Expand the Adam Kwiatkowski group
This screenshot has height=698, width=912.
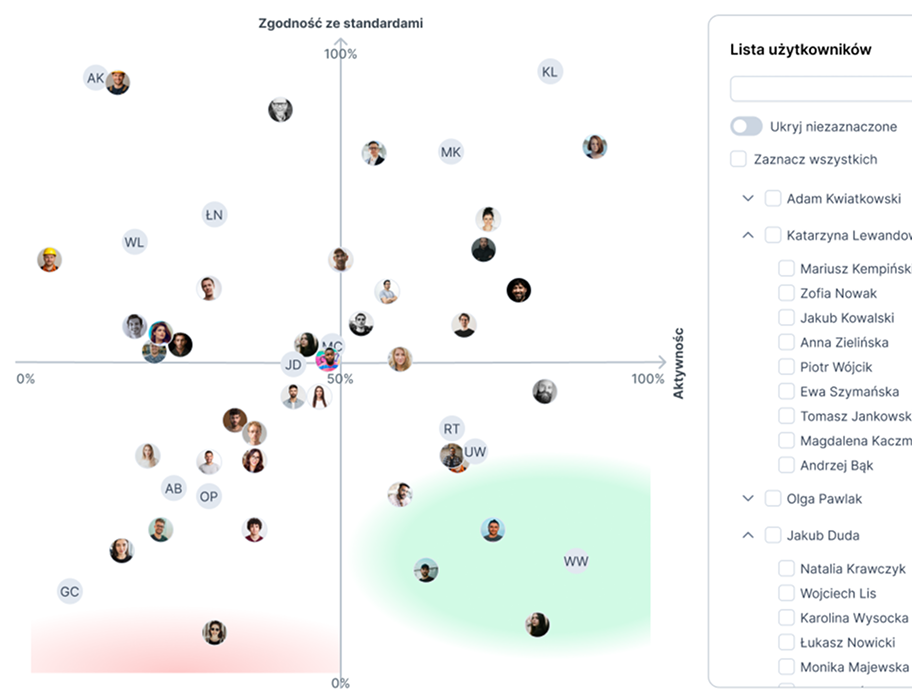click(748, 198)
